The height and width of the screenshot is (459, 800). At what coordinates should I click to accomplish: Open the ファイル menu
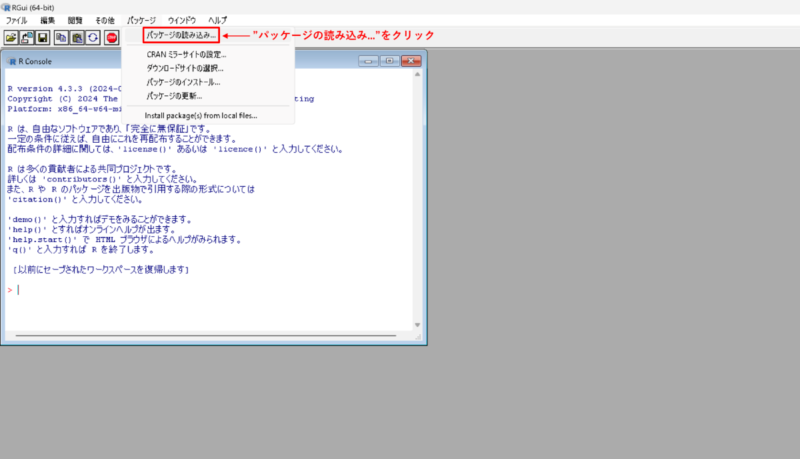tap(16, 20)
